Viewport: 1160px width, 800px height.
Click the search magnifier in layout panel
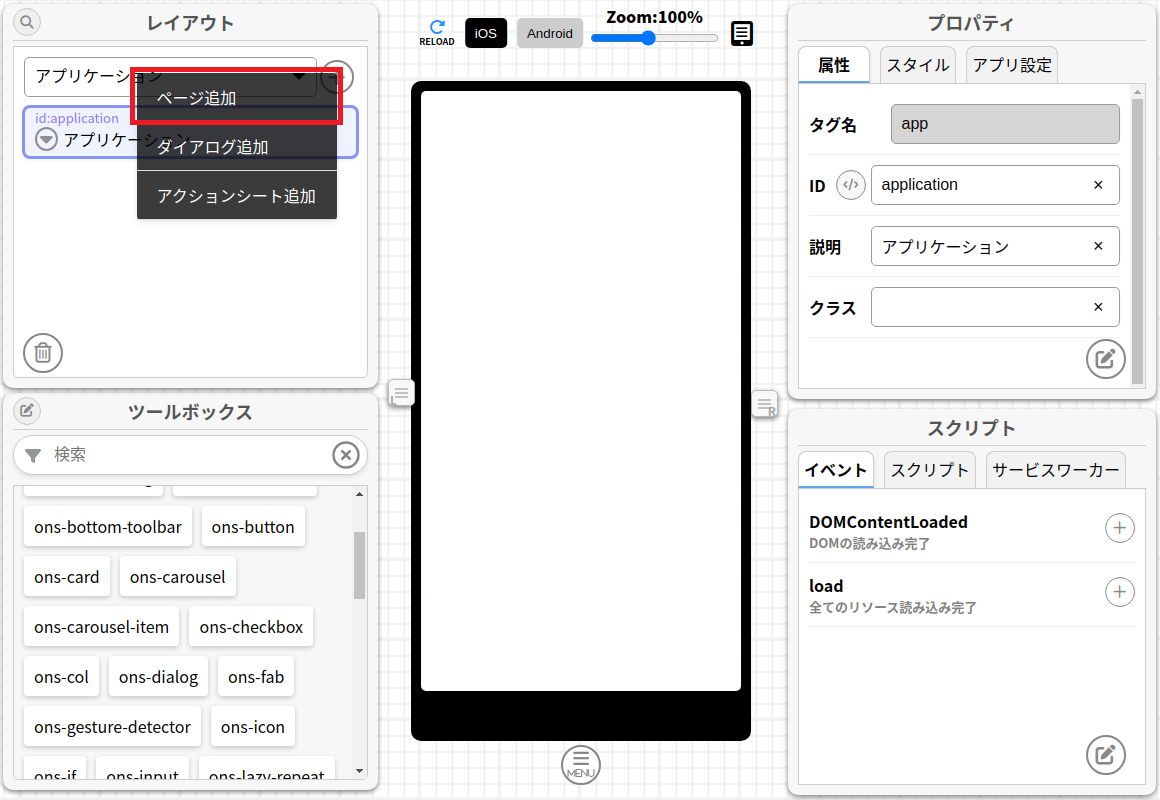point(27,22)
